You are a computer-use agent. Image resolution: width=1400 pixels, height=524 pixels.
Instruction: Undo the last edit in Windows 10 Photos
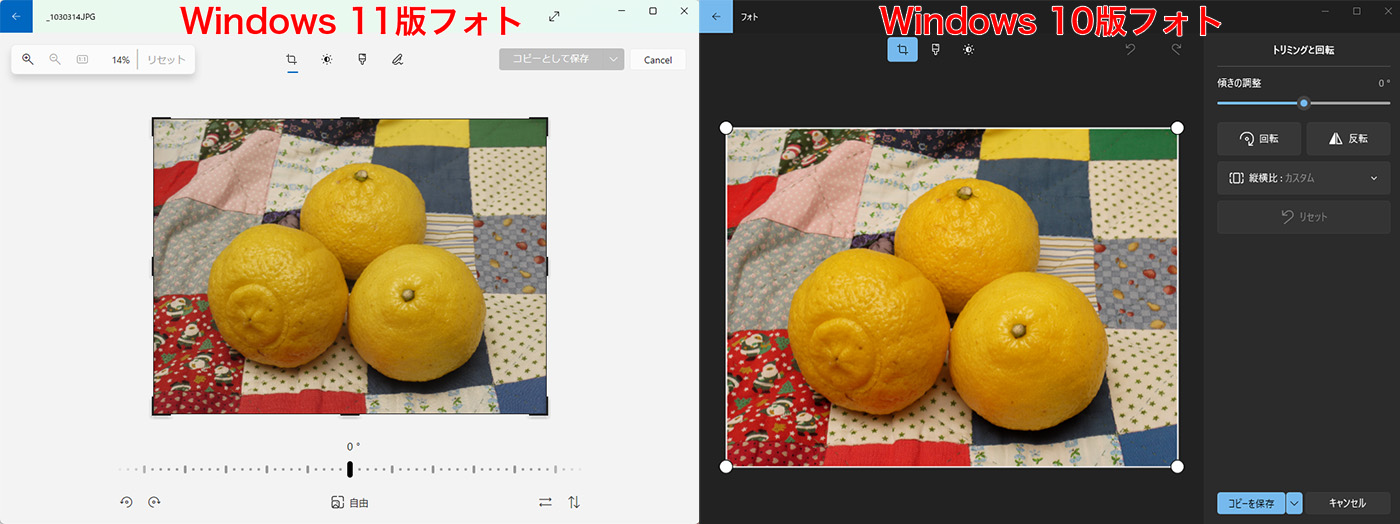(x=1130, y=49)
